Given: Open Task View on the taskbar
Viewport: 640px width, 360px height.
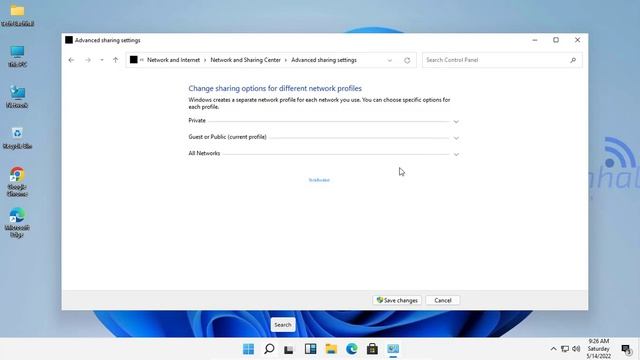Looking at the screenshot, I should [289, 349].
